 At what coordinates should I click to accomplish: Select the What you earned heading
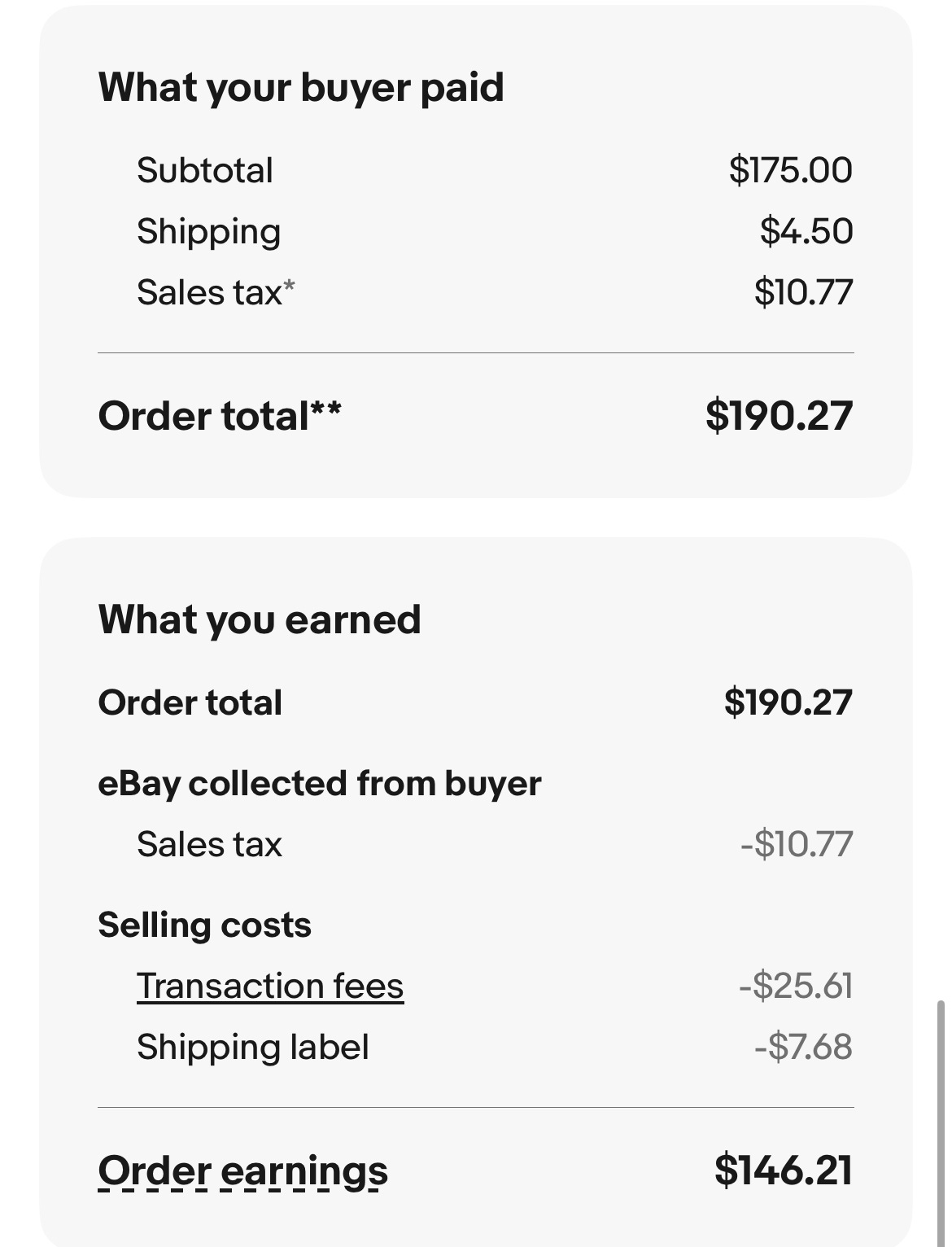[260, 619]
